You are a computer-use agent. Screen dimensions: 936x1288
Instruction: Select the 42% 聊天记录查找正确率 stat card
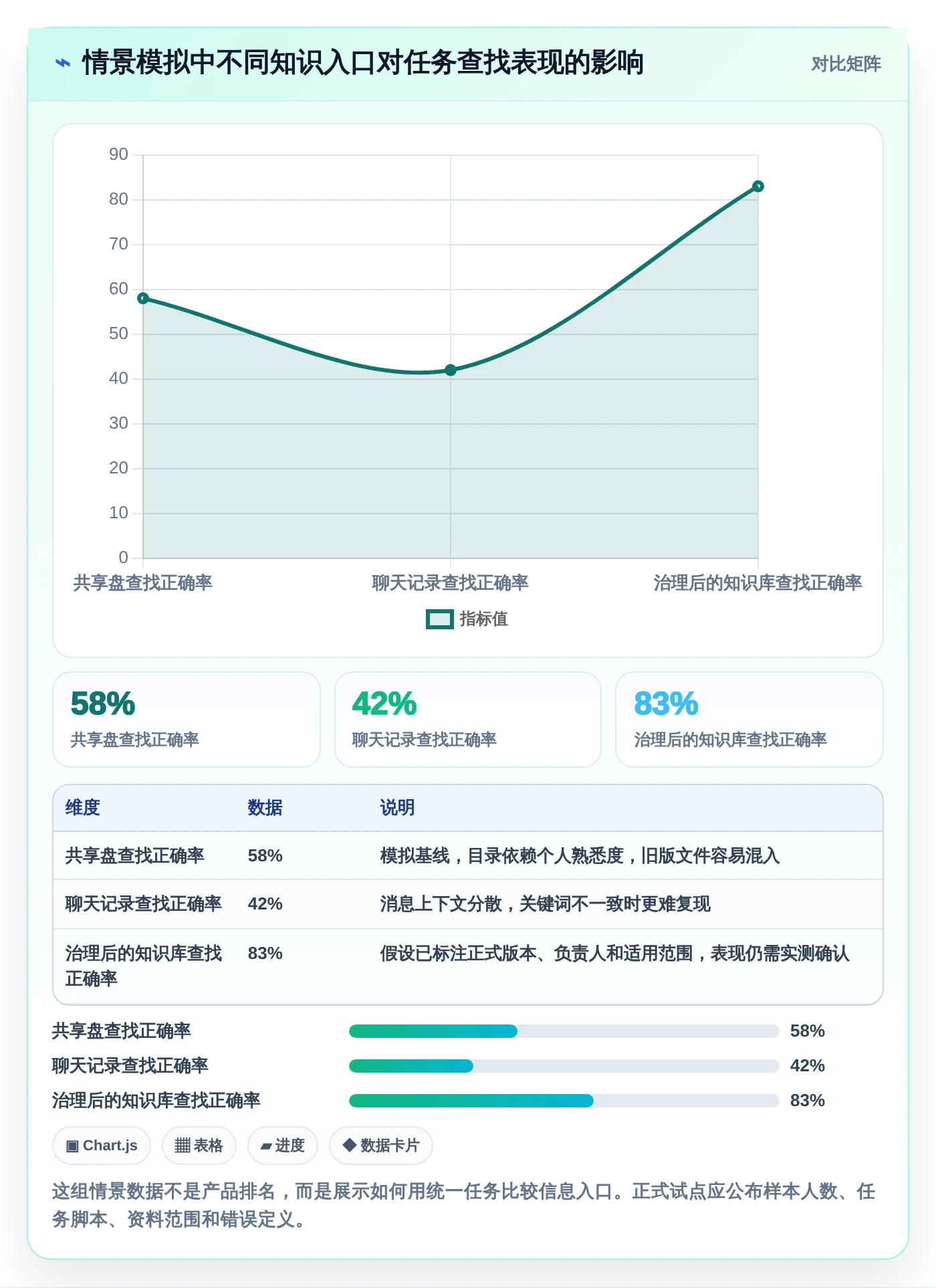[468, 720]
